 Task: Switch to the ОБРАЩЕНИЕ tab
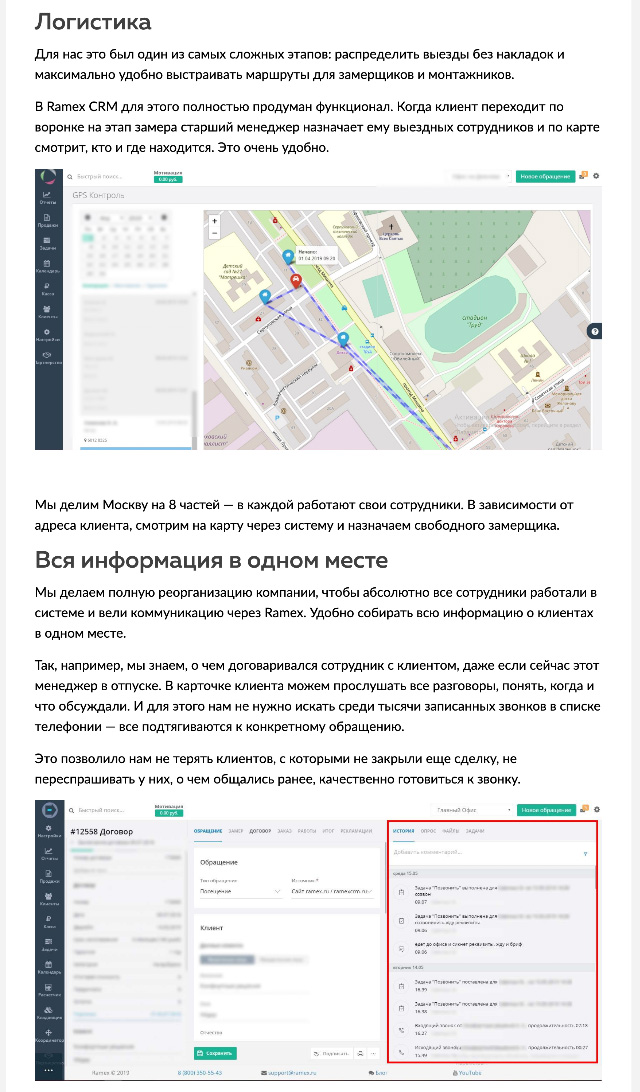pos(208,831)
